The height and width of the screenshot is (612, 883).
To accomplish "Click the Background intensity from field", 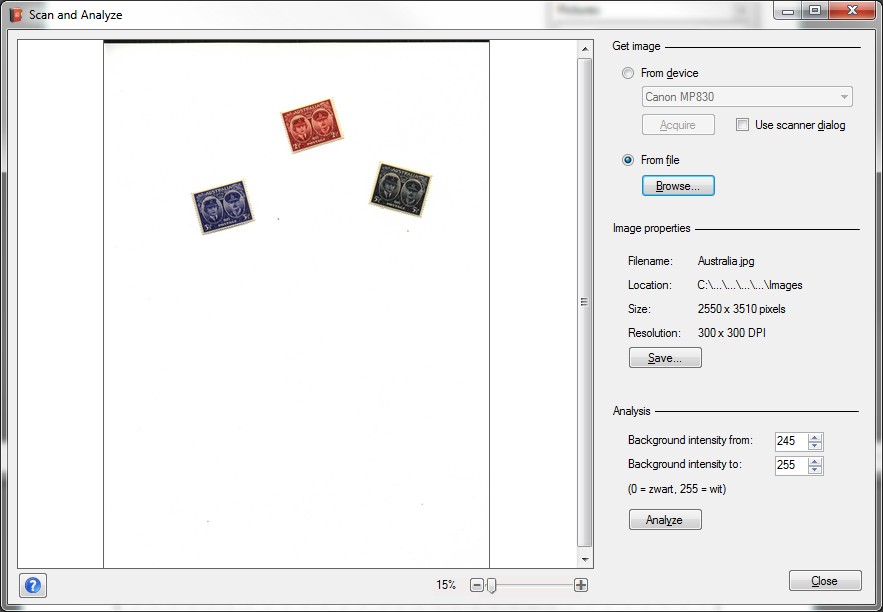I will coord(791,441).
